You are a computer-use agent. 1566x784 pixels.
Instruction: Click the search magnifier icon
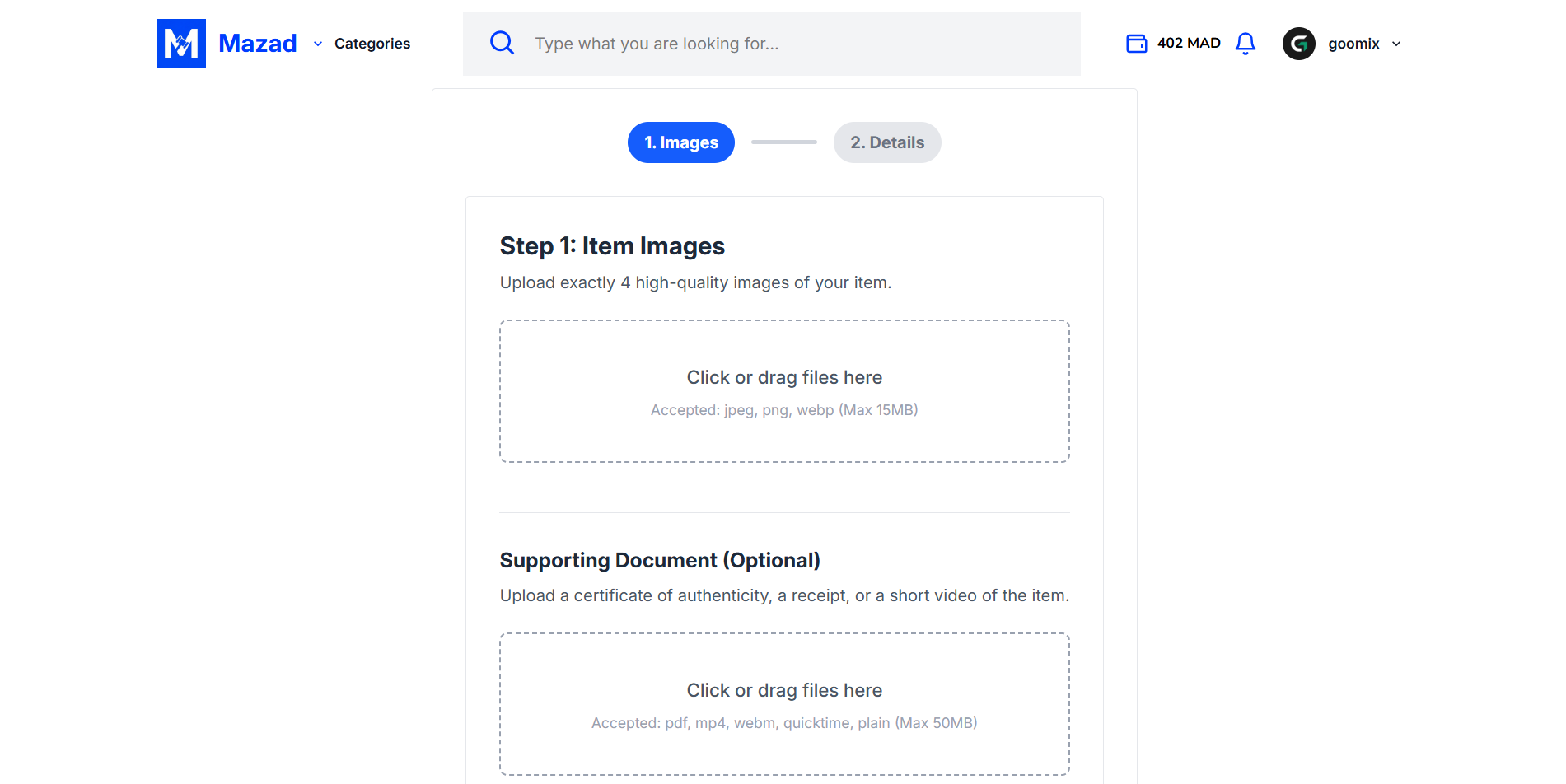pyautogui.click(x=502, y=43)
